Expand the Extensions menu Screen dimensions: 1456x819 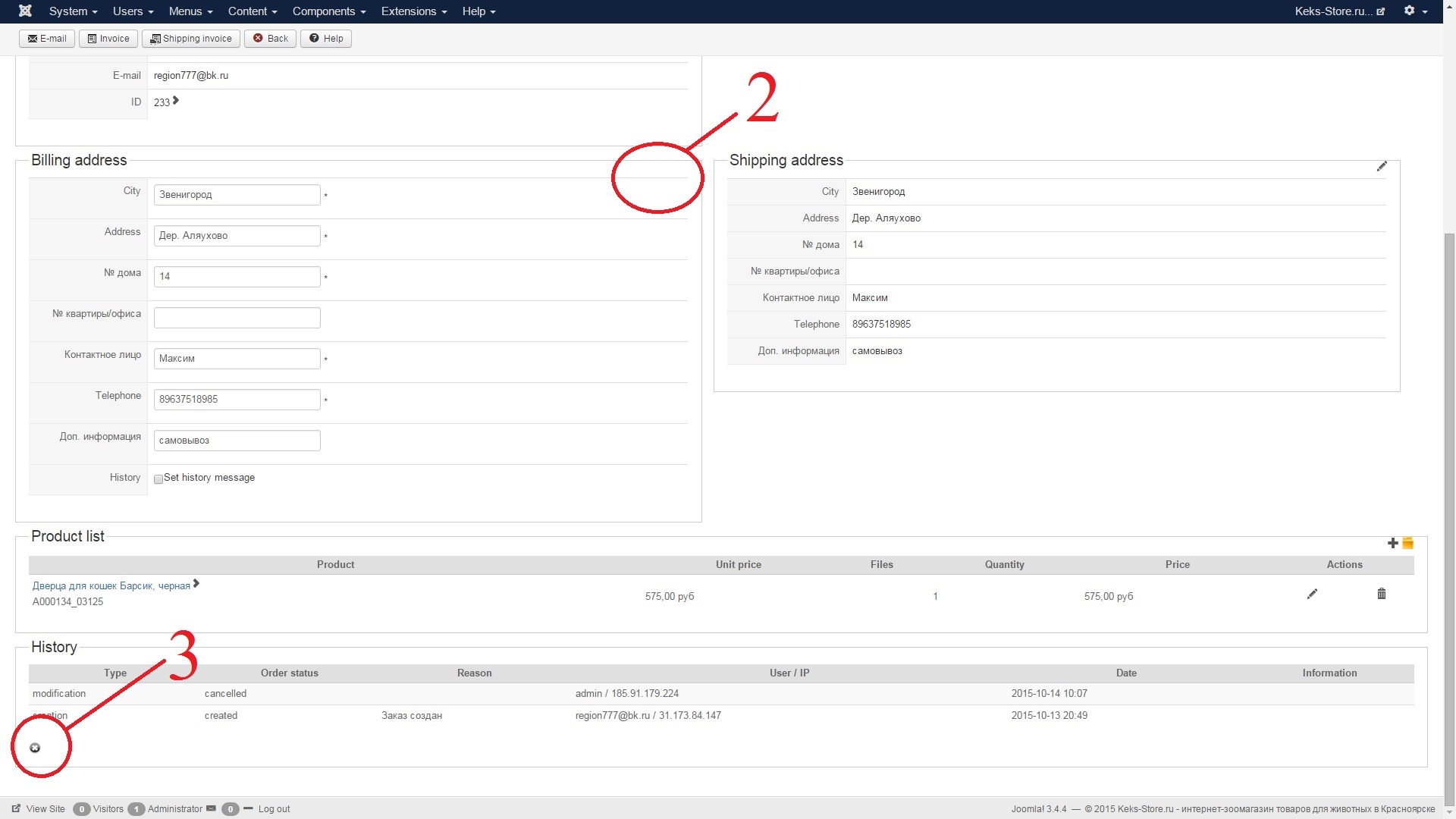tap(414, 11)
